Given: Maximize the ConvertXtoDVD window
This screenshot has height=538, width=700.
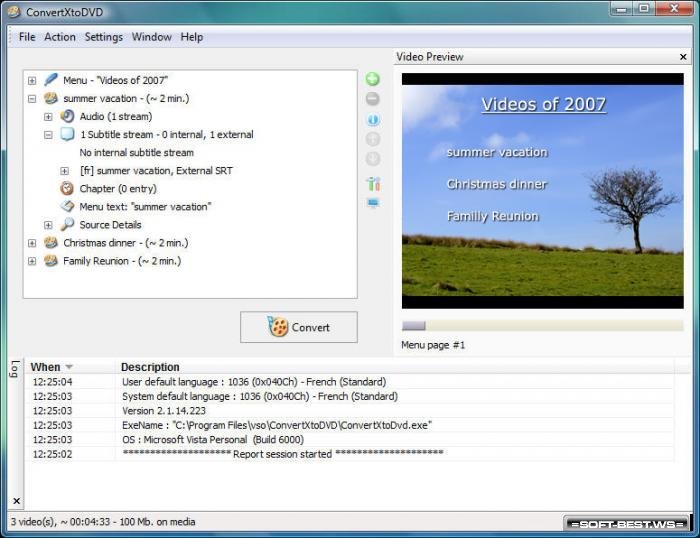Looking at the screenshot, I should pyautogui.click(x=644, y=8).
